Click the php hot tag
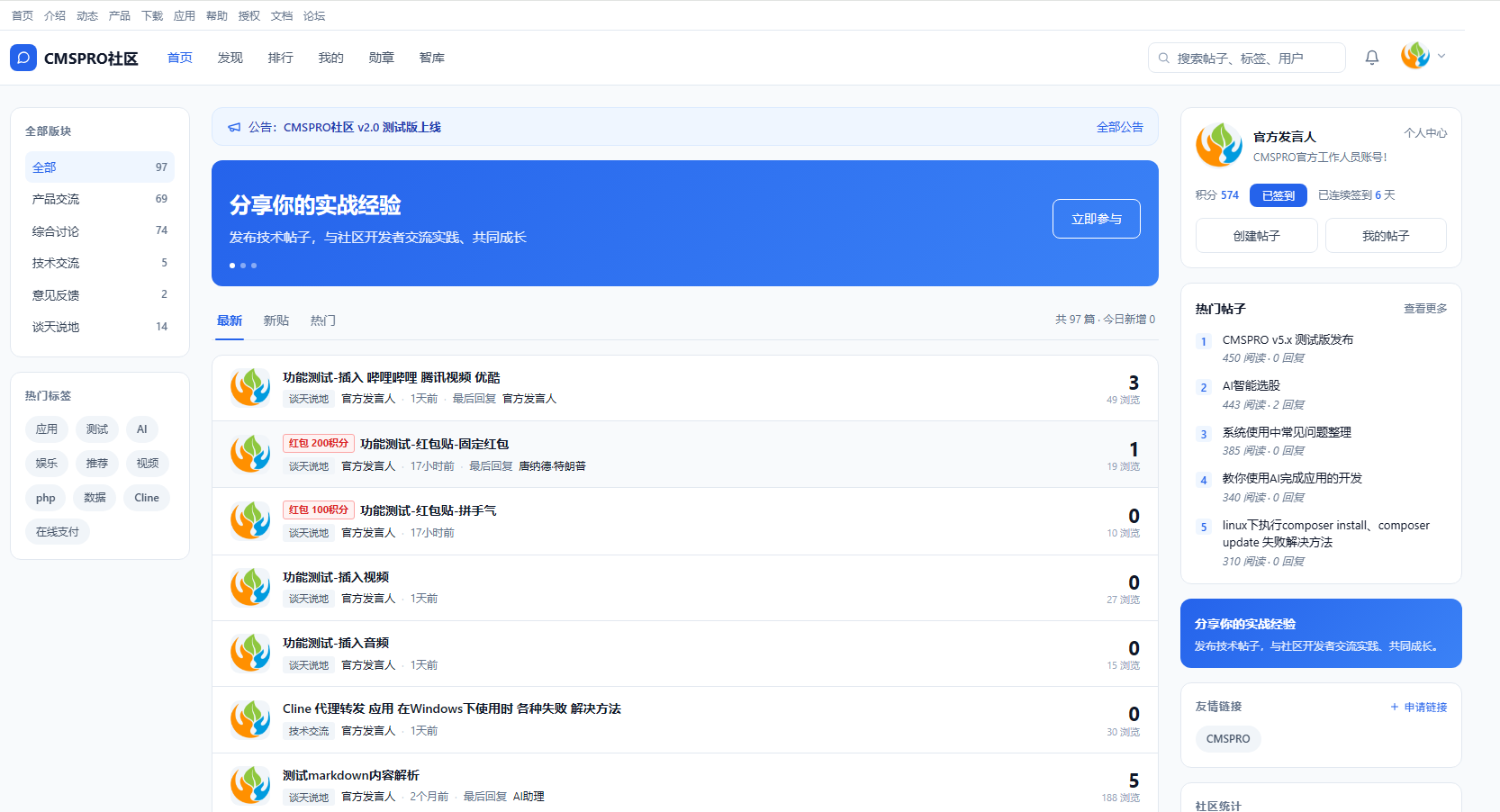The width and height of the screenshot is (1500, 812). 46,498
